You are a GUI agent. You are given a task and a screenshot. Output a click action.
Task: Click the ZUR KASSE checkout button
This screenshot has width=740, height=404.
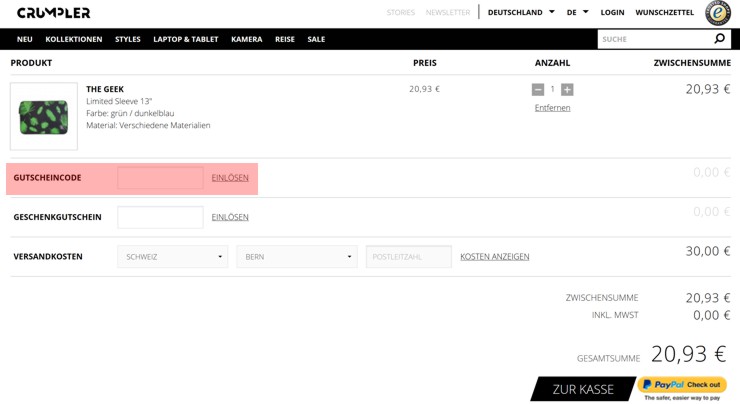coord(583,389)
